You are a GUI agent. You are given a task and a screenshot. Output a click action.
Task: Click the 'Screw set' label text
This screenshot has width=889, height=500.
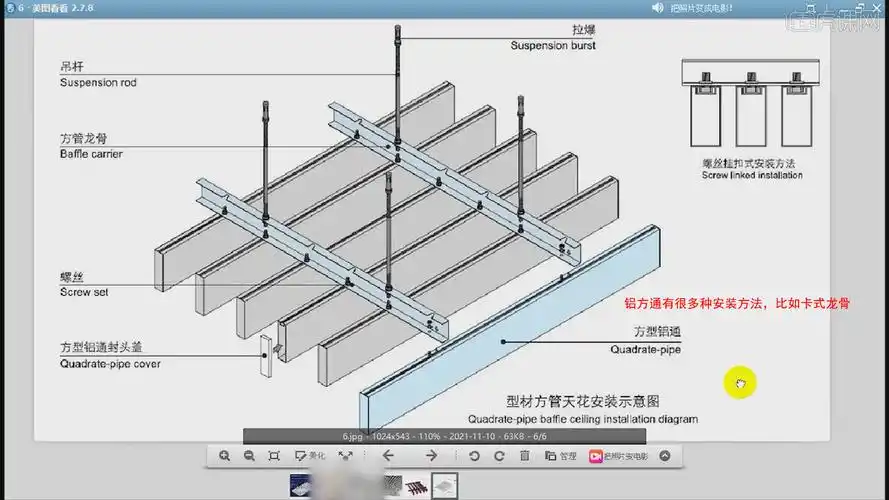[84, 293]
